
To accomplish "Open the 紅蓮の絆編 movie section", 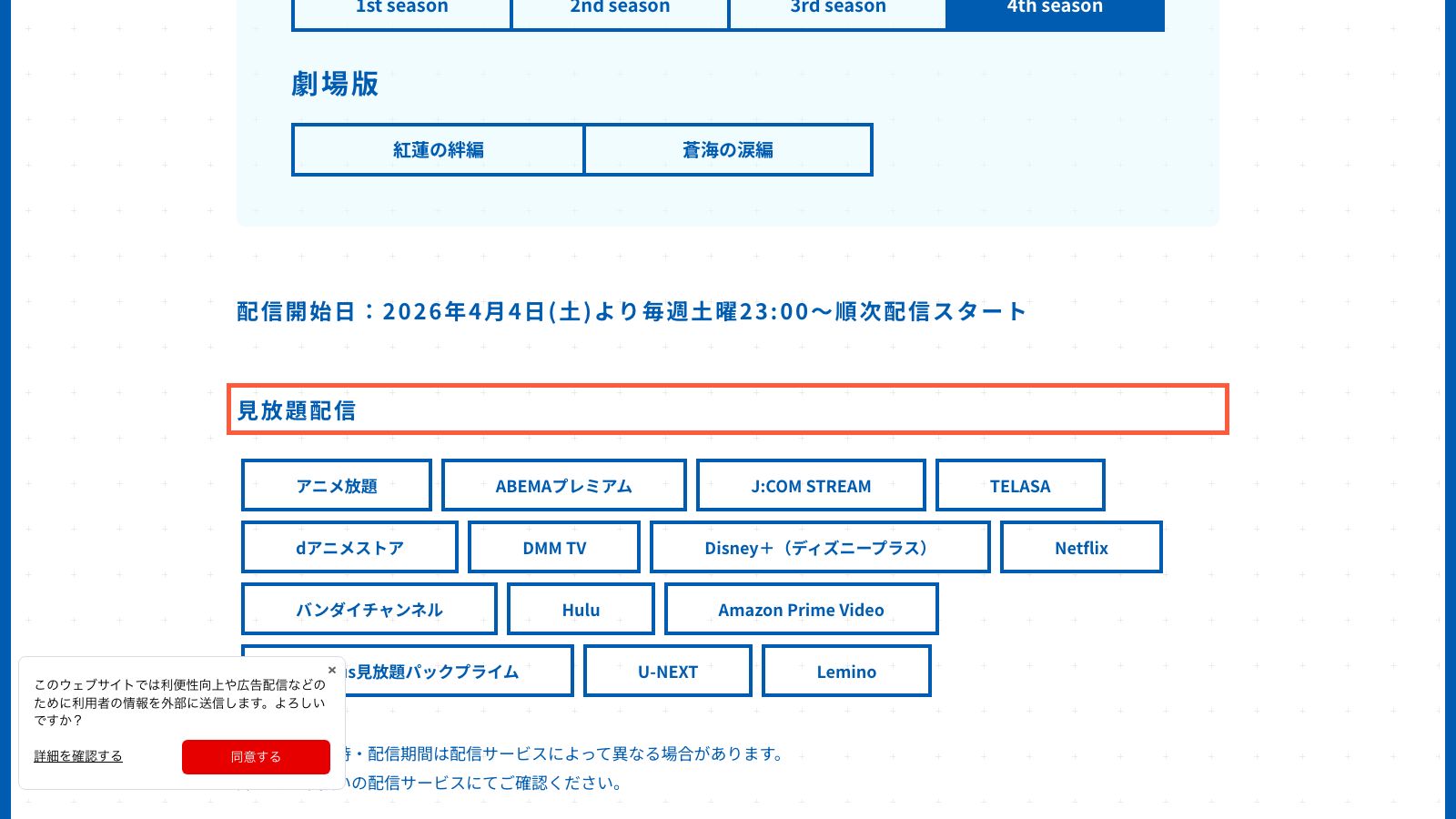I will (438, 149).
